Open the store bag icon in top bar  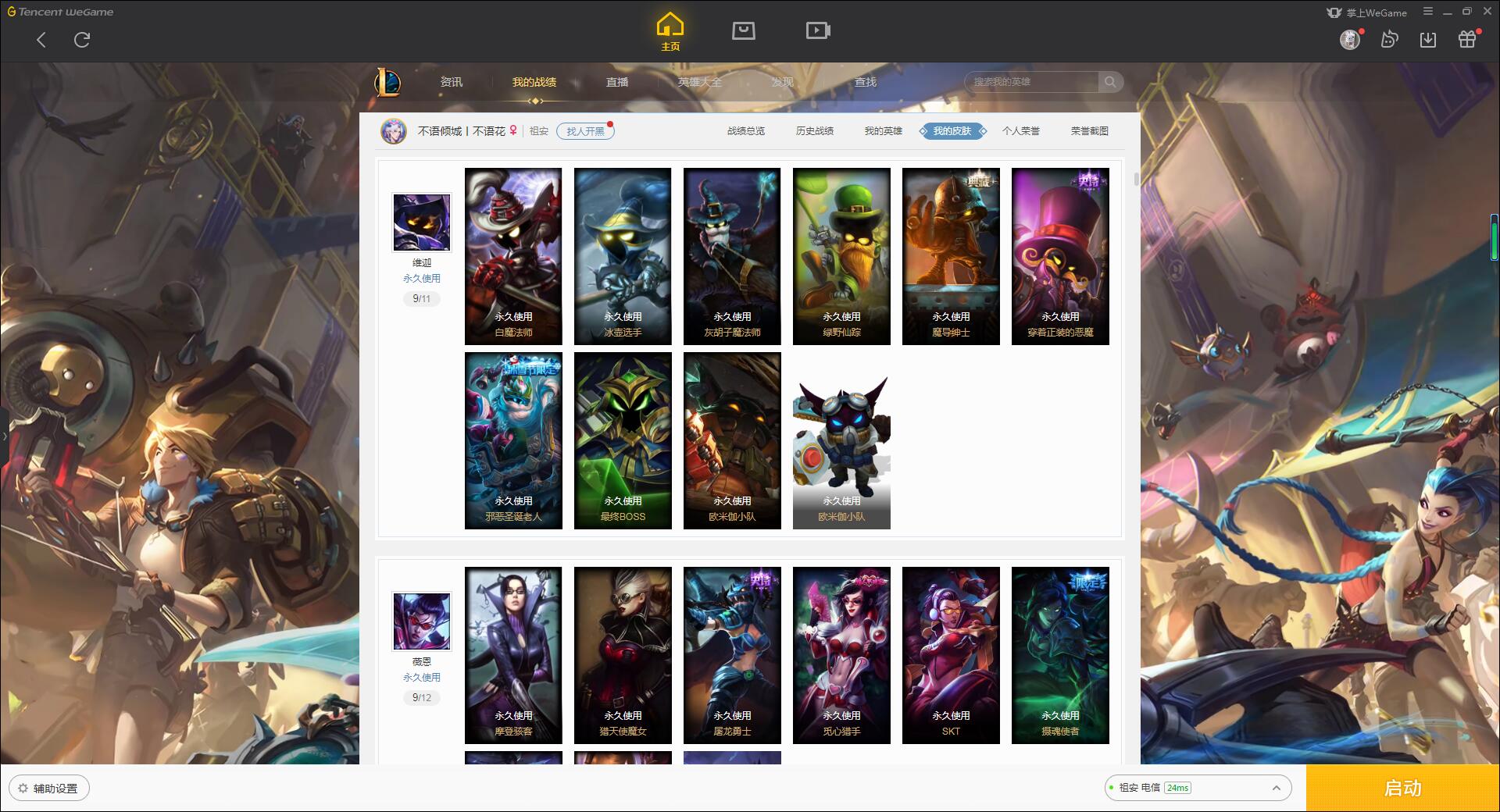[744, 30]
